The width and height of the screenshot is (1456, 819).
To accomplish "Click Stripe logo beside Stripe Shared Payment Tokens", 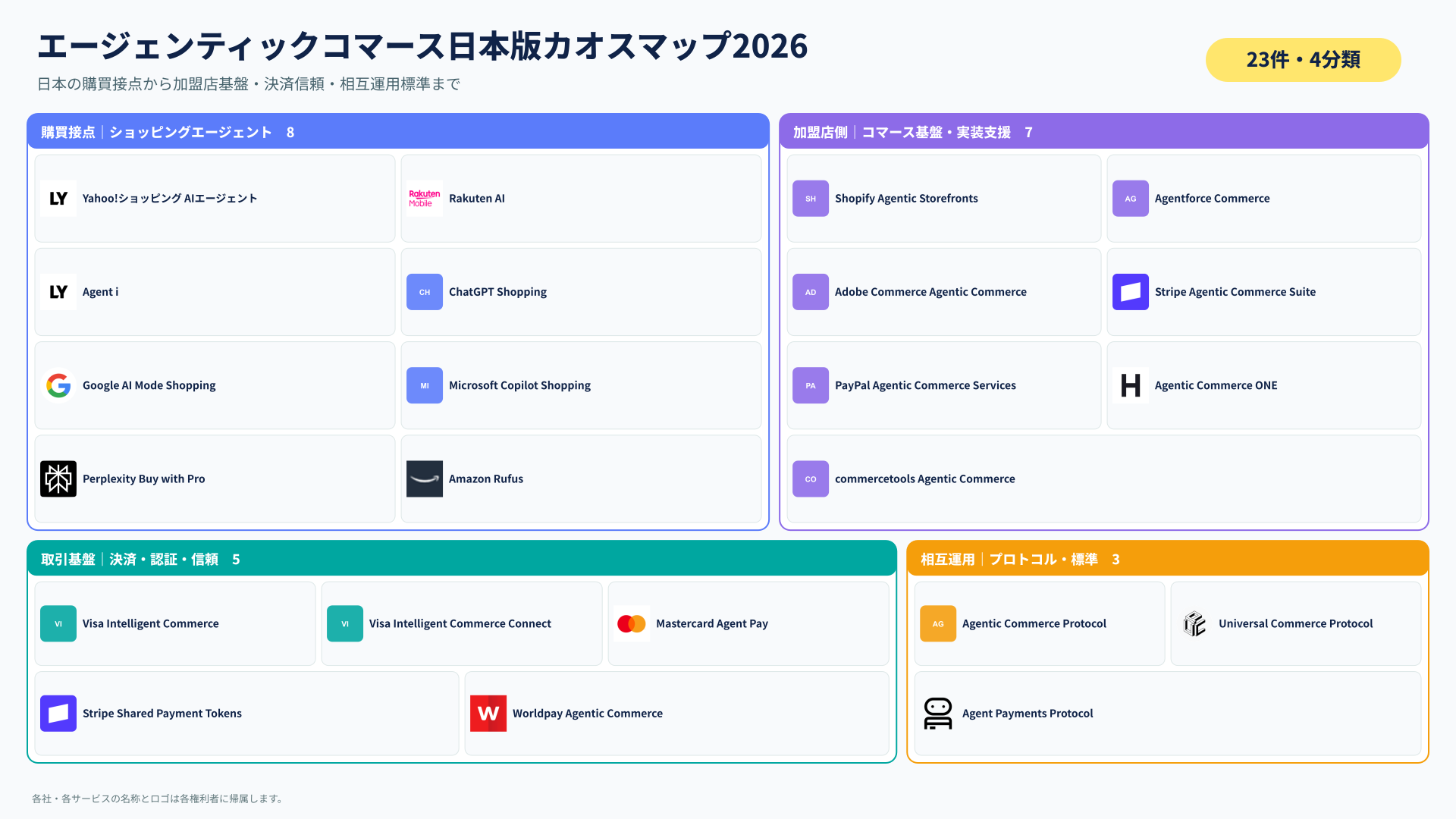I will pos(58,714).
